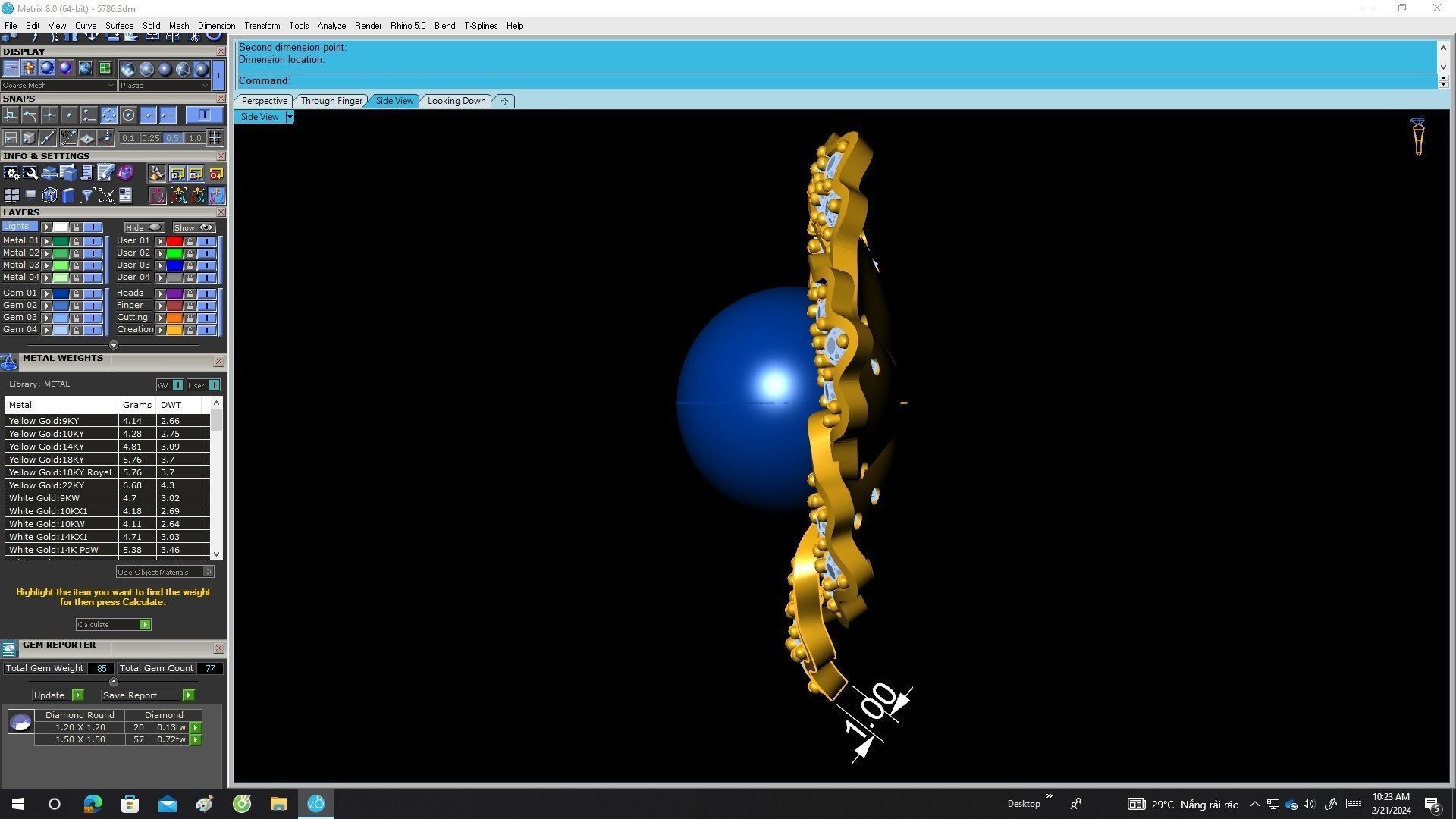
Task: Click the wrench settings icon in Info & Settings
Action: (30, 174)
